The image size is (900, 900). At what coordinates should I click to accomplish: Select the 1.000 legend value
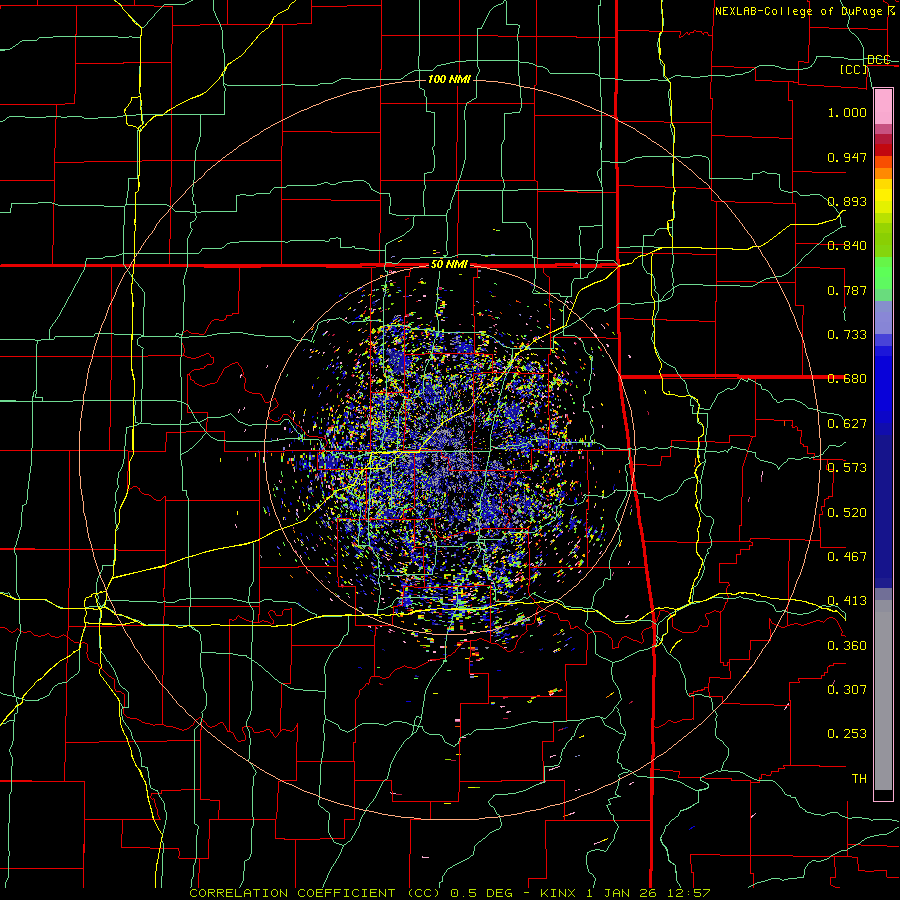tap(847, 112)
